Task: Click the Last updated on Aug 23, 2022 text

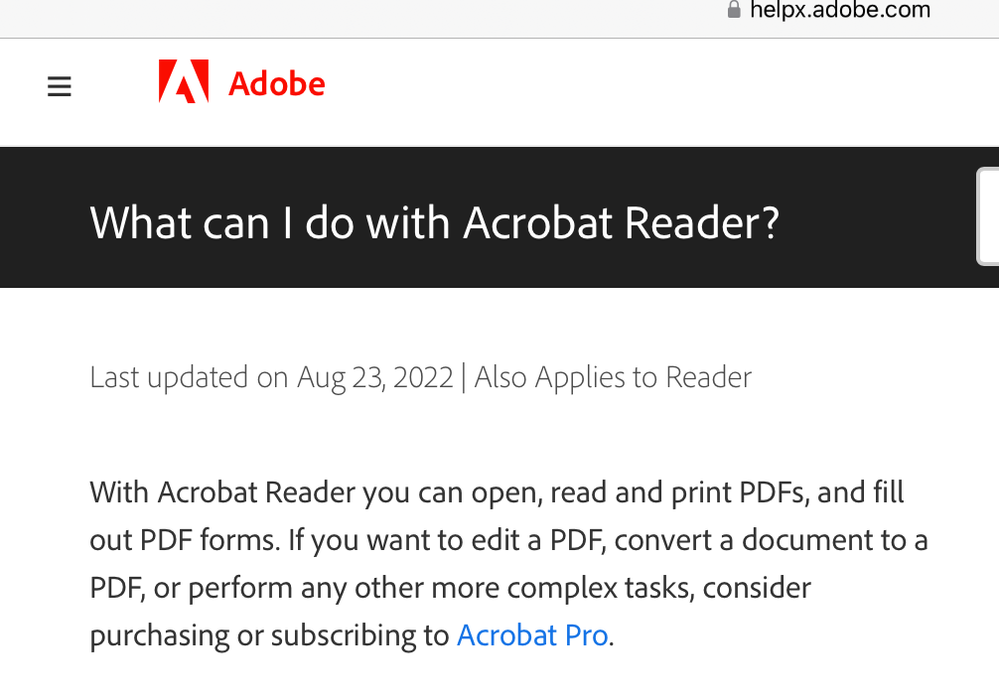Action: coord(271,377)
